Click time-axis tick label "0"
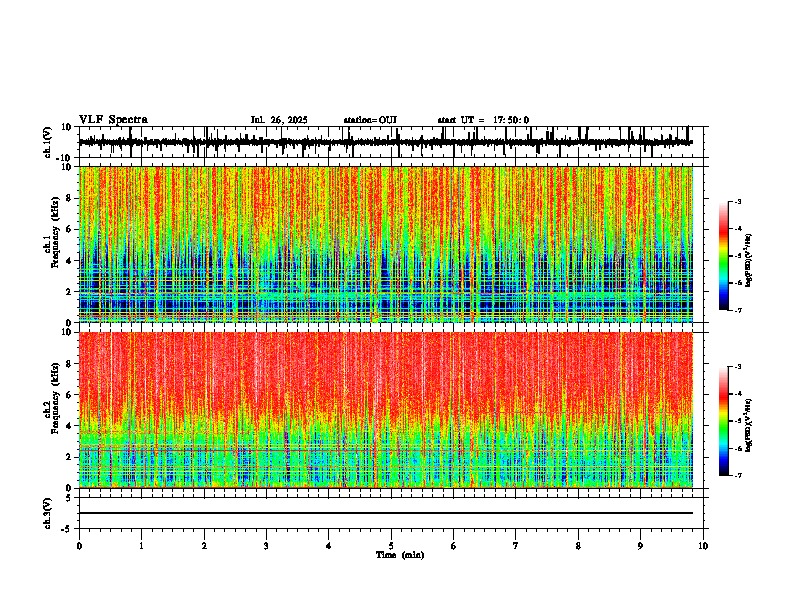Screen dimensions: 792x612 79,546
